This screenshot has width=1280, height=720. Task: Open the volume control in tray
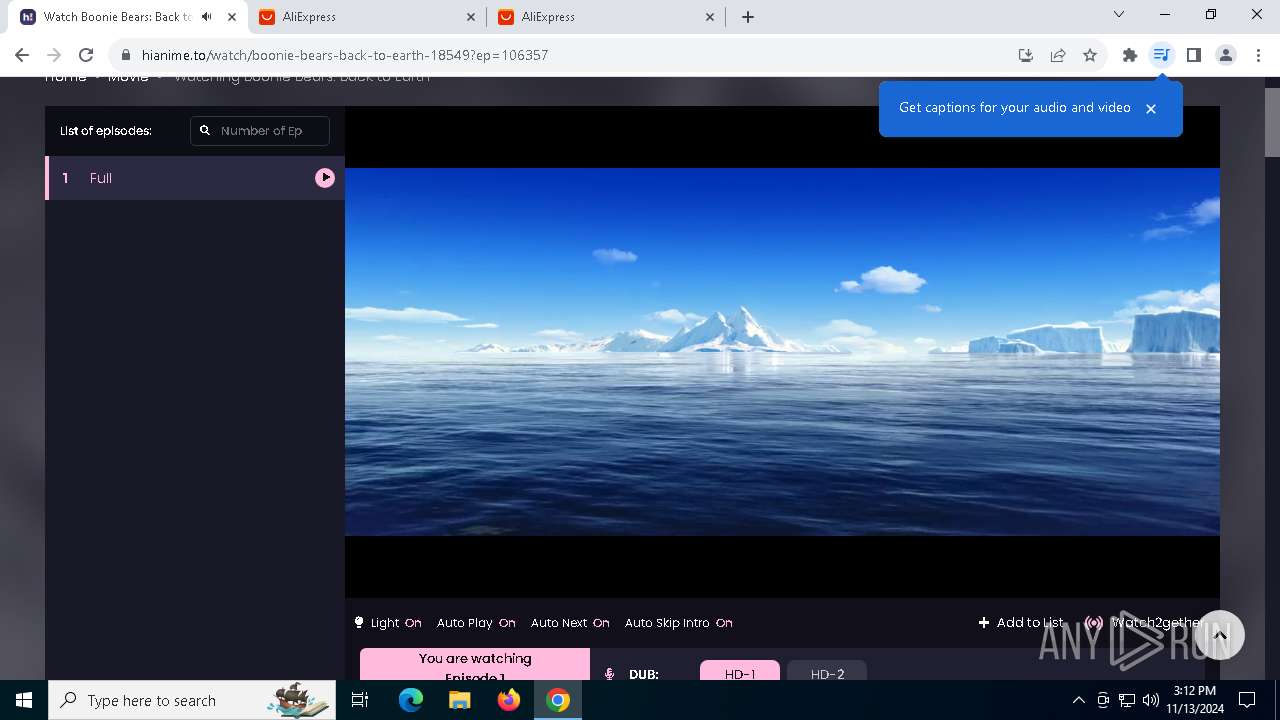1151,700
